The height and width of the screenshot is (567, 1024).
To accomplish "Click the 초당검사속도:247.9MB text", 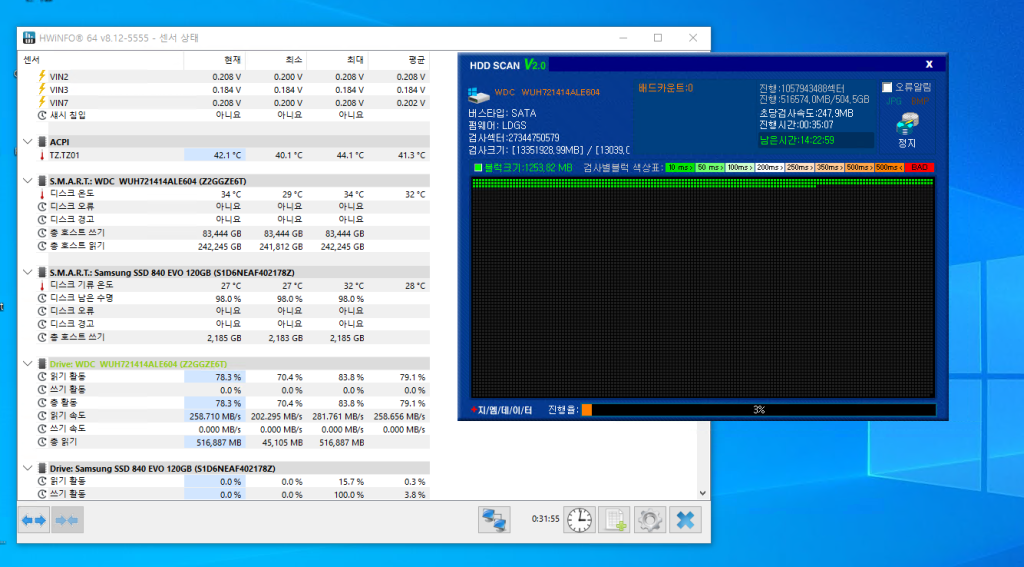I will point(806,114).
